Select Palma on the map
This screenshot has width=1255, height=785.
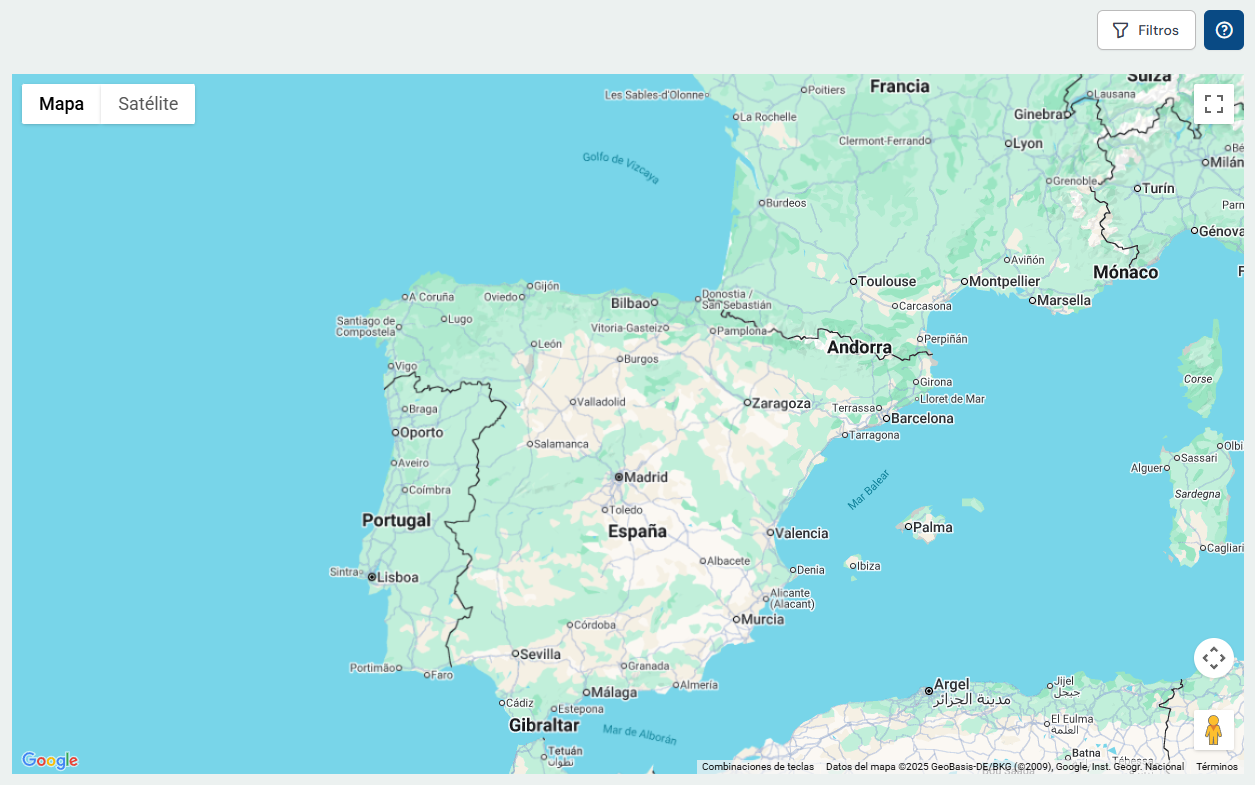point(932,527)
